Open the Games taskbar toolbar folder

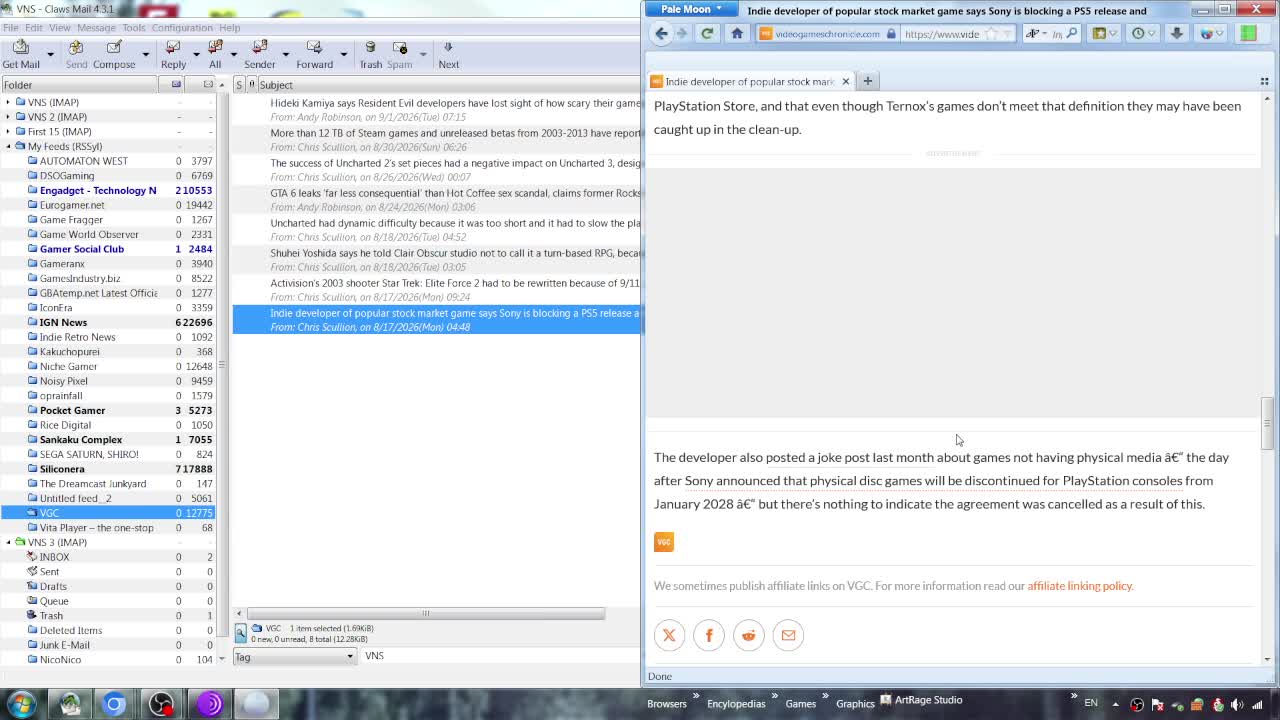point(800,704)
